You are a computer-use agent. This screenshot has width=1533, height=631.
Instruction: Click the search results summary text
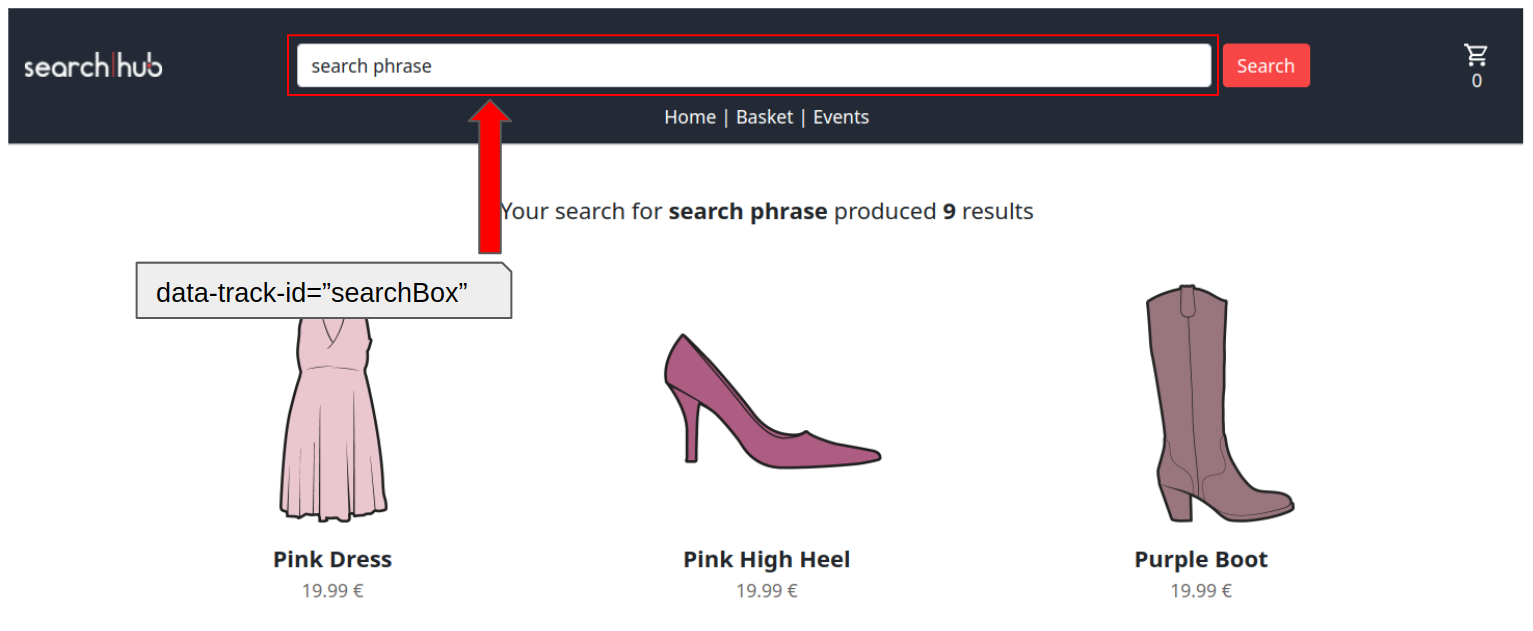[767, 212]
